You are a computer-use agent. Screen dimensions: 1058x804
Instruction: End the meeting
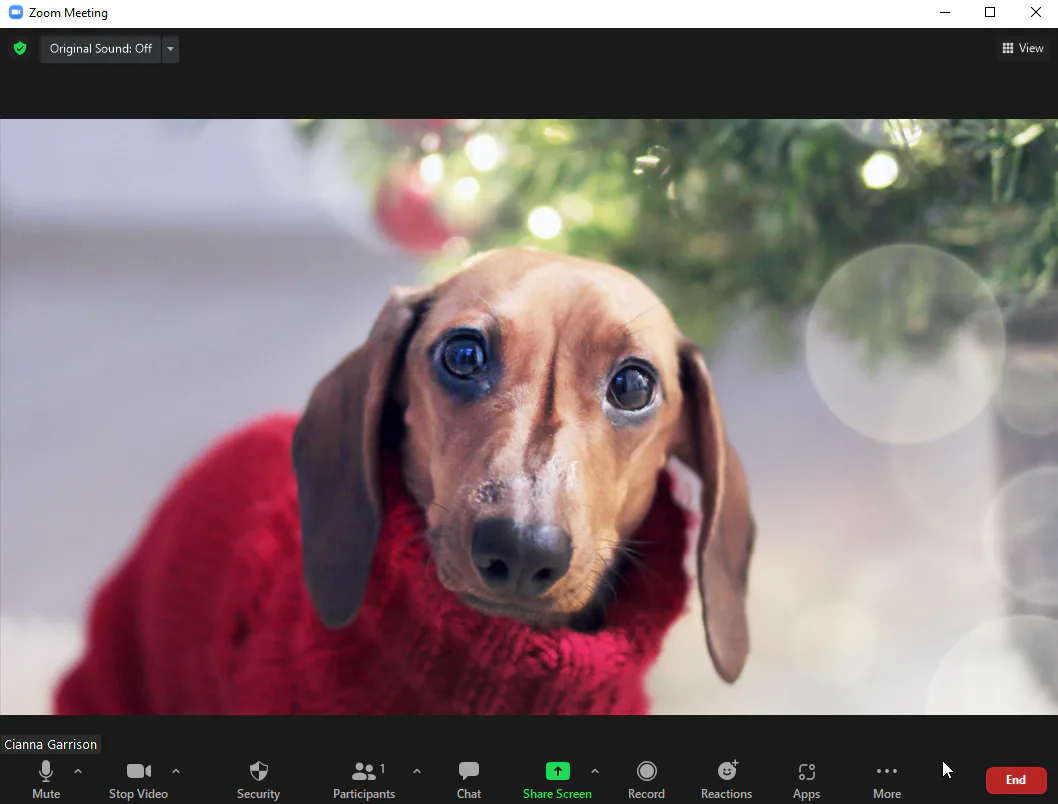[x=1016, y=780]
